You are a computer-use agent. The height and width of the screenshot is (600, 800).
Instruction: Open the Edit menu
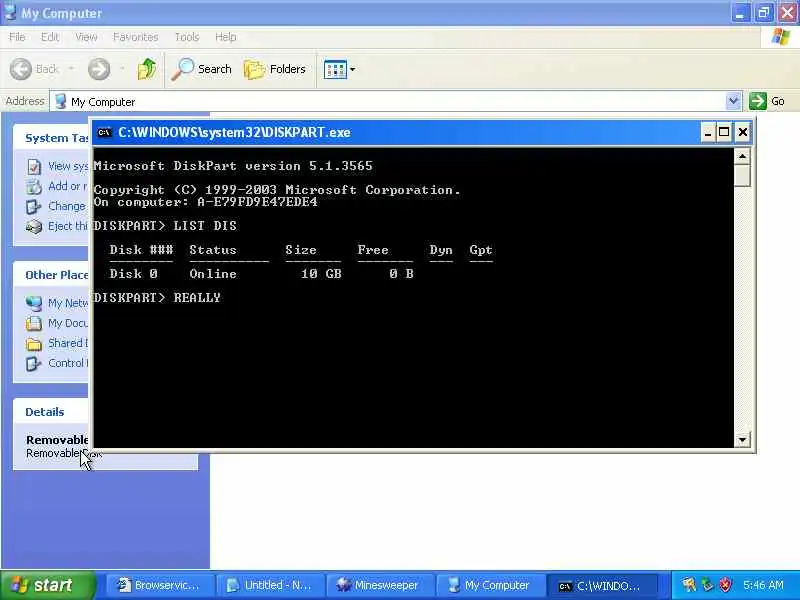tap(50, 37)
